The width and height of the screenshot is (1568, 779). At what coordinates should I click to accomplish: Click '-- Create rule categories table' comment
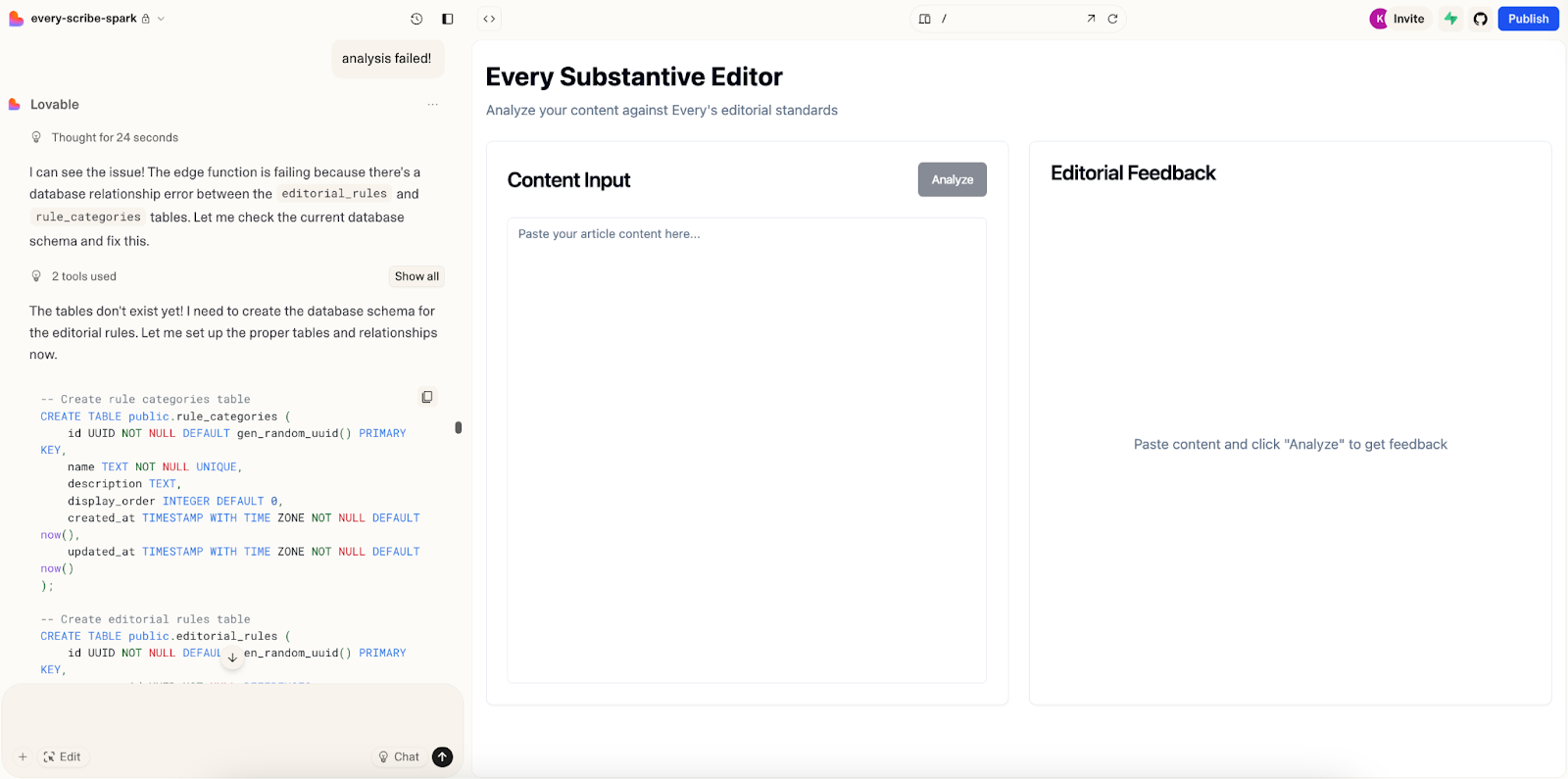145,399
